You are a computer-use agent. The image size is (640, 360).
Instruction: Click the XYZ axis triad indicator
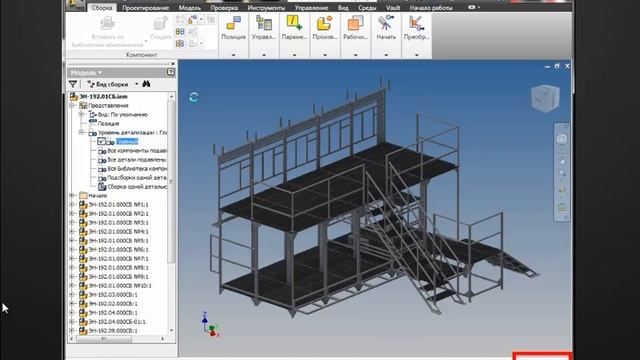[211, 324]
